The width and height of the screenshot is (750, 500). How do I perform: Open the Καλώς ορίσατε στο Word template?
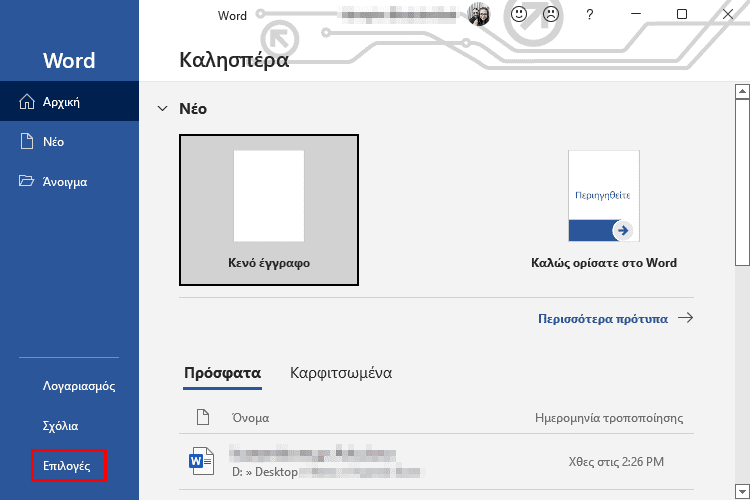(604, 210)
